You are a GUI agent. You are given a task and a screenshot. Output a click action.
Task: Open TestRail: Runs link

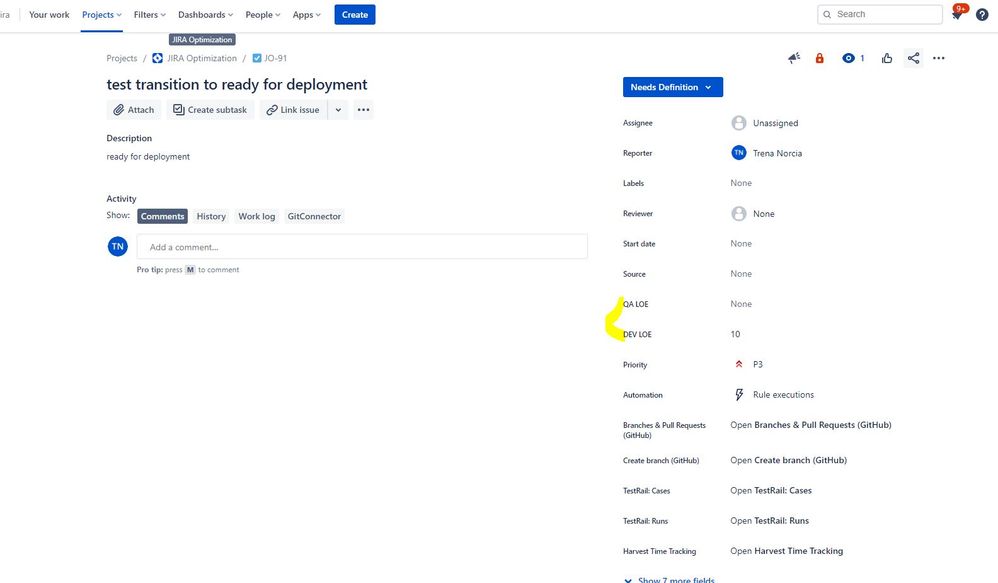[x=770, y=521]
